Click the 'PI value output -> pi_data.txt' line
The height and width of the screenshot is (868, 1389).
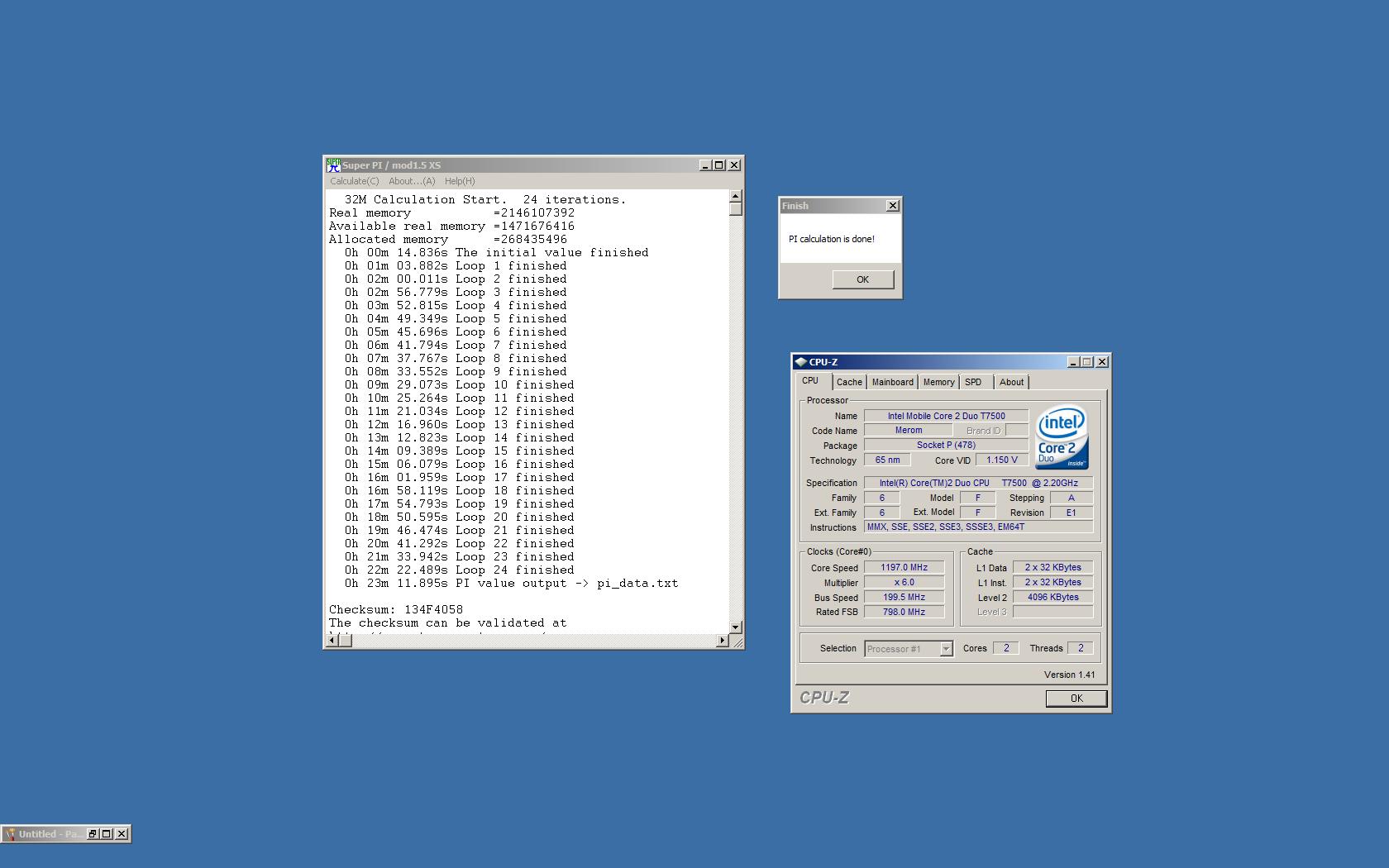tap(512, 583)
